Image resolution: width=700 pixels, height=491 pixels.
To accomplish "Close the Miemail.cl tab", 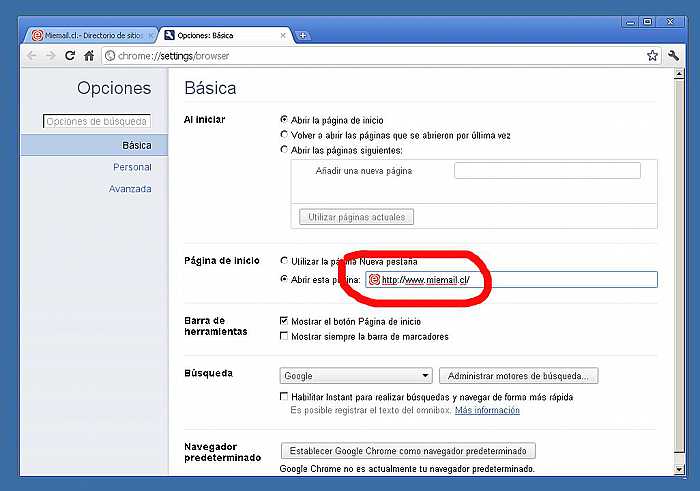I will 150,35.
